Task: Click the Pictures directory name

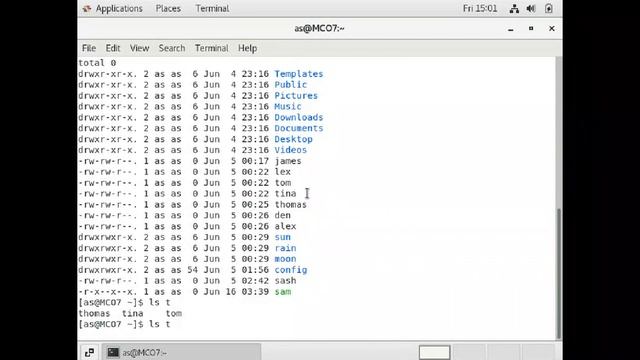Action: (296, 96)
